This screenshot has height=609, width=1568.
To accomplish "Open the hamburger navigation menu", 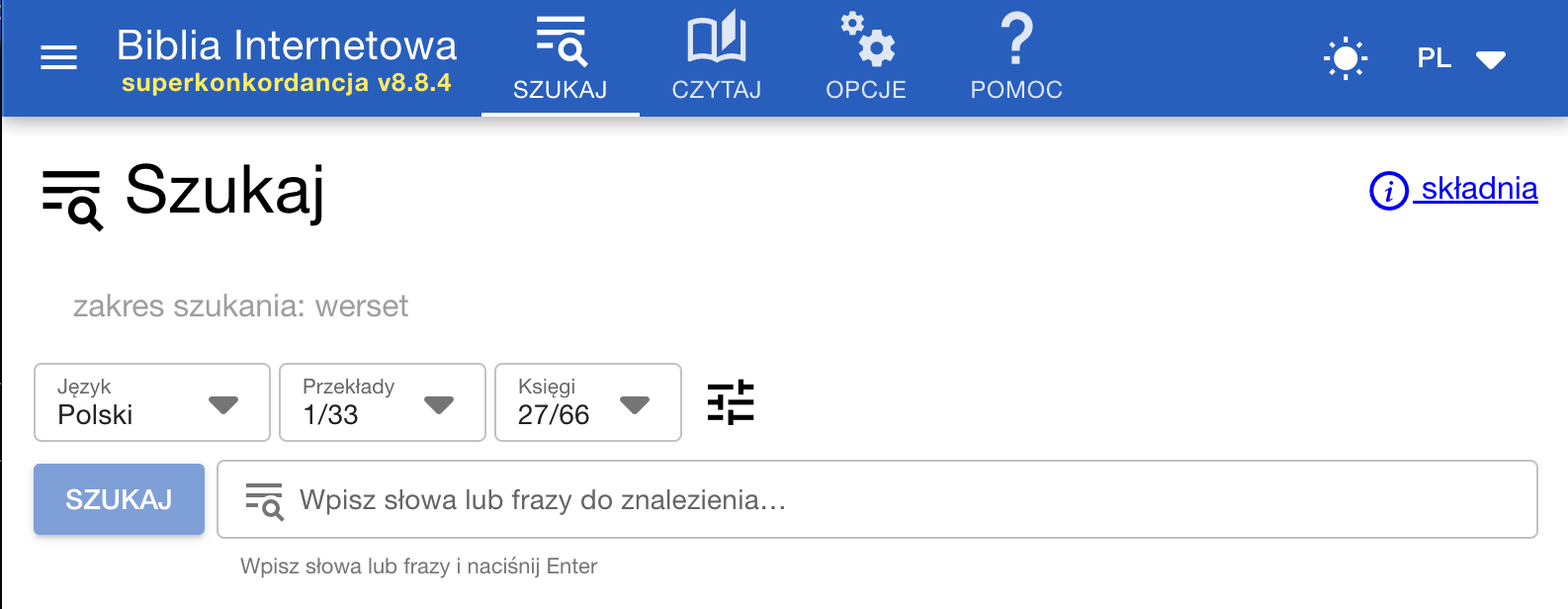I will click(58, 58).
